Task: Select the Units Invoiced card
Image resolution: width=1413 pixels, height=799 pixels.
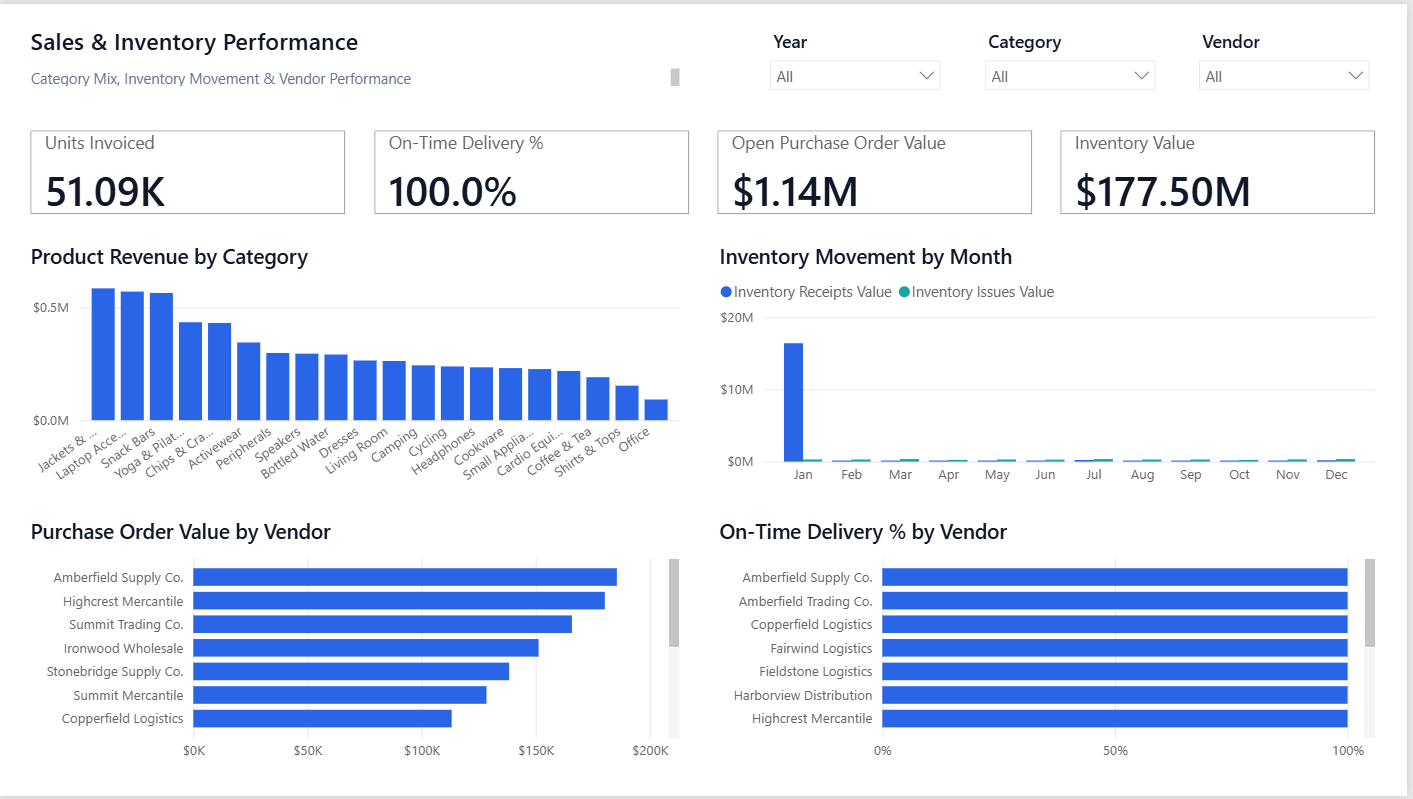Action: 188,172
